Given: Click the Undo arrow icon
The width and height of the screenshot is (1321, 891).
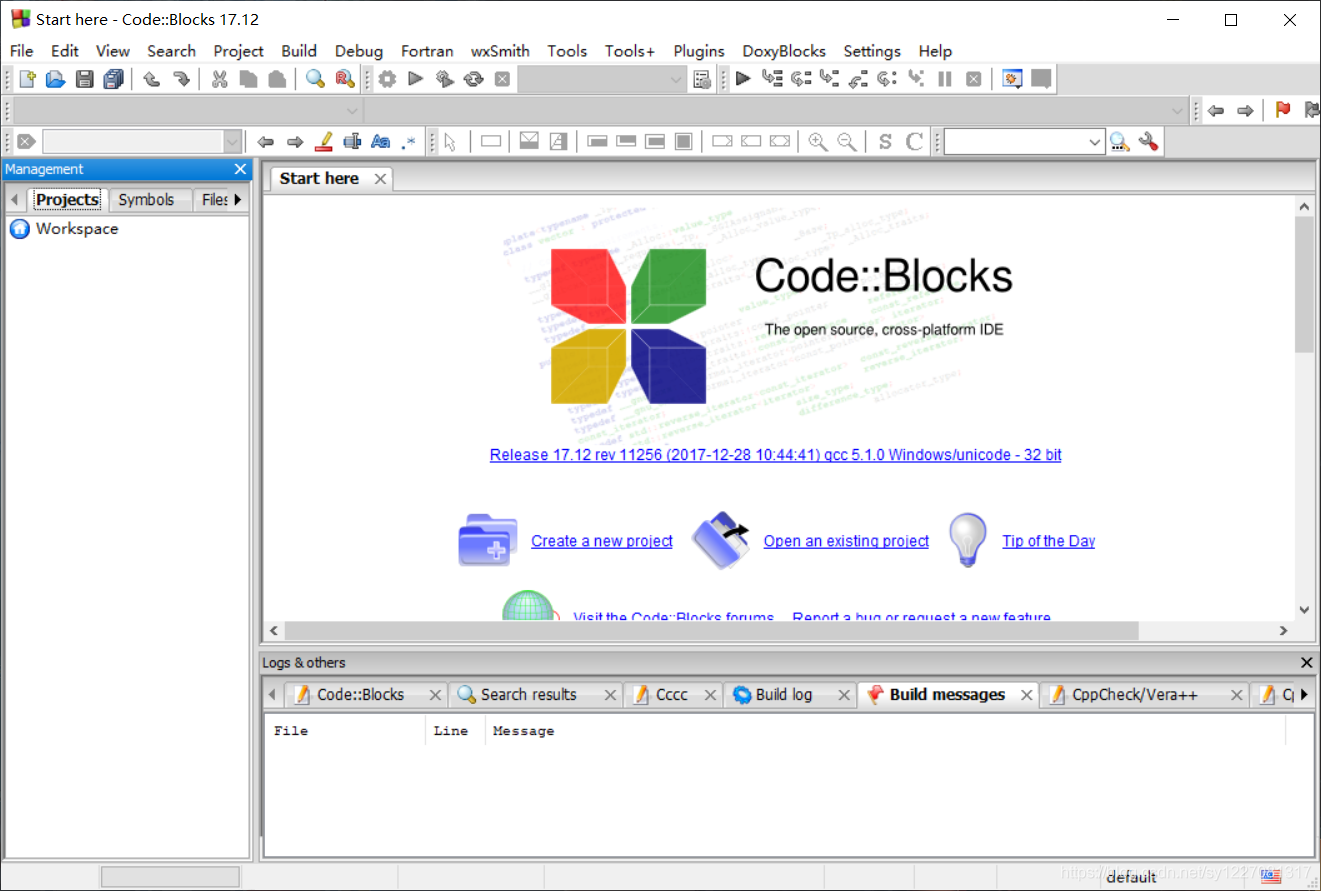Looking at the screenshot, I should coord(152,79).
